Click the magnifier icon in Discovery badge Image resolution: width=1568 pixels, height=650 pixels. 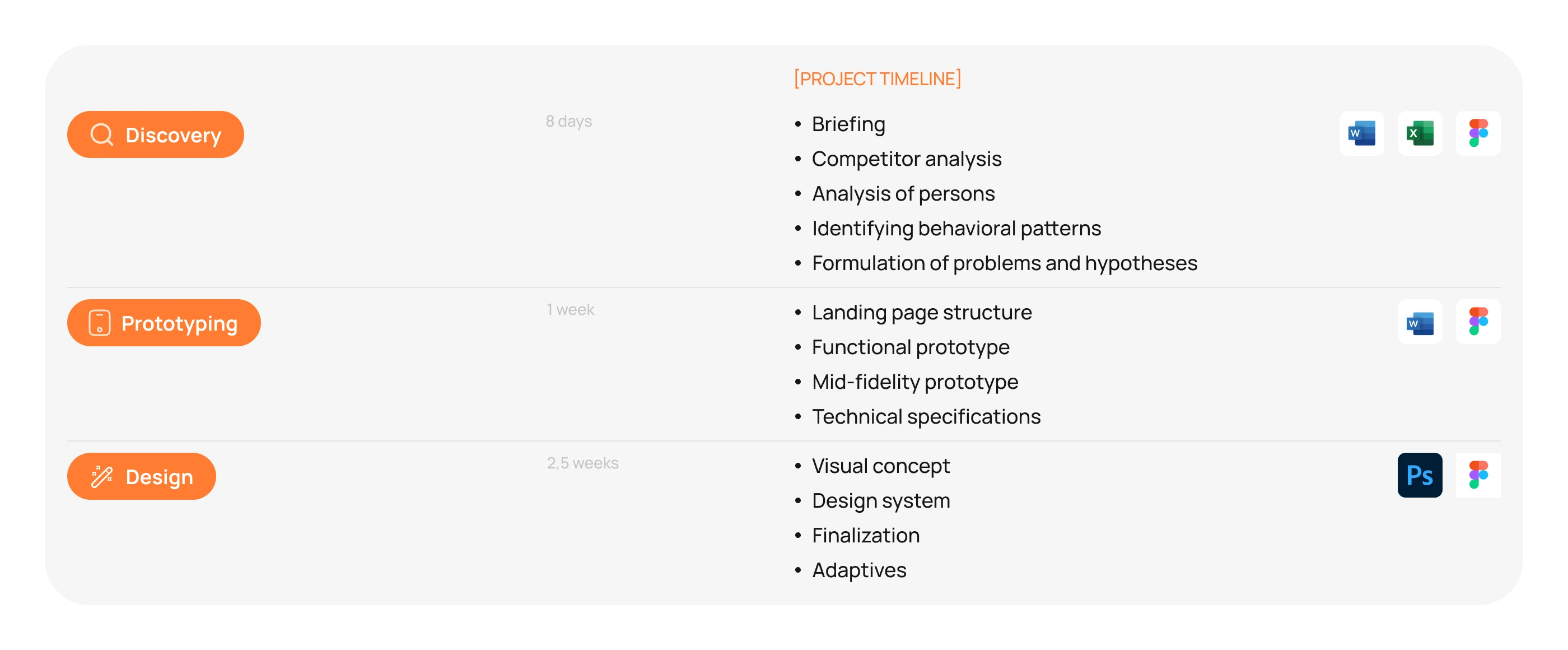click(102, 134)
